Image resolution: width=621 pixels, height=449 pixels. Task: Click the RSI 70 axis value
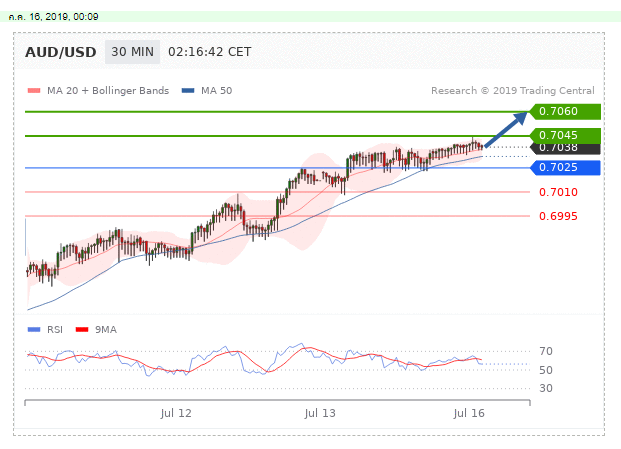click(x=546, y=351)
